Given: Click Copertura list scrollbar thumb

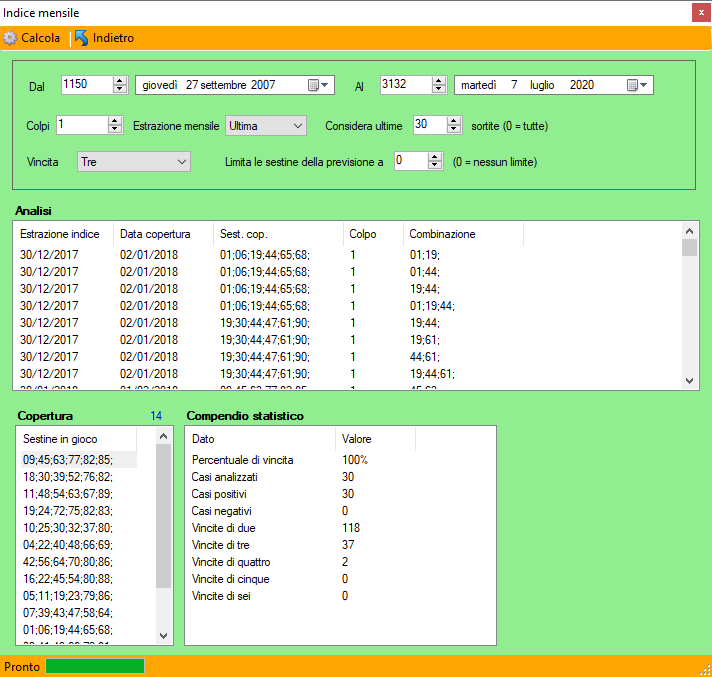Looking at the screenshot, I should coord(163,516).
